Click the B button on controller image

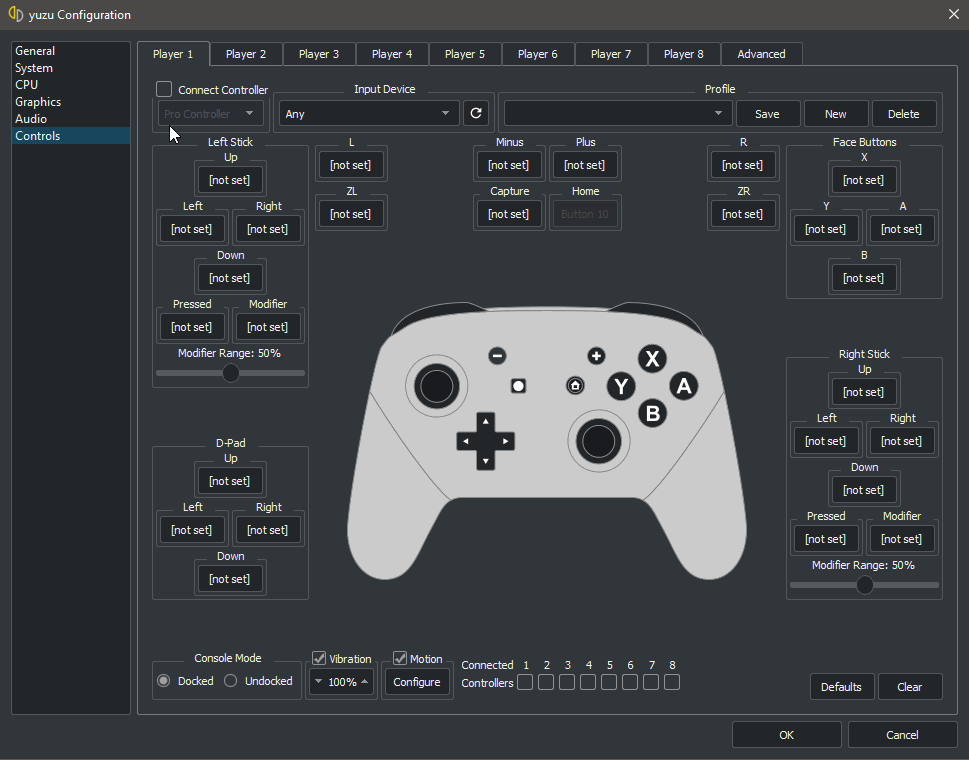(x=653, y=413)
